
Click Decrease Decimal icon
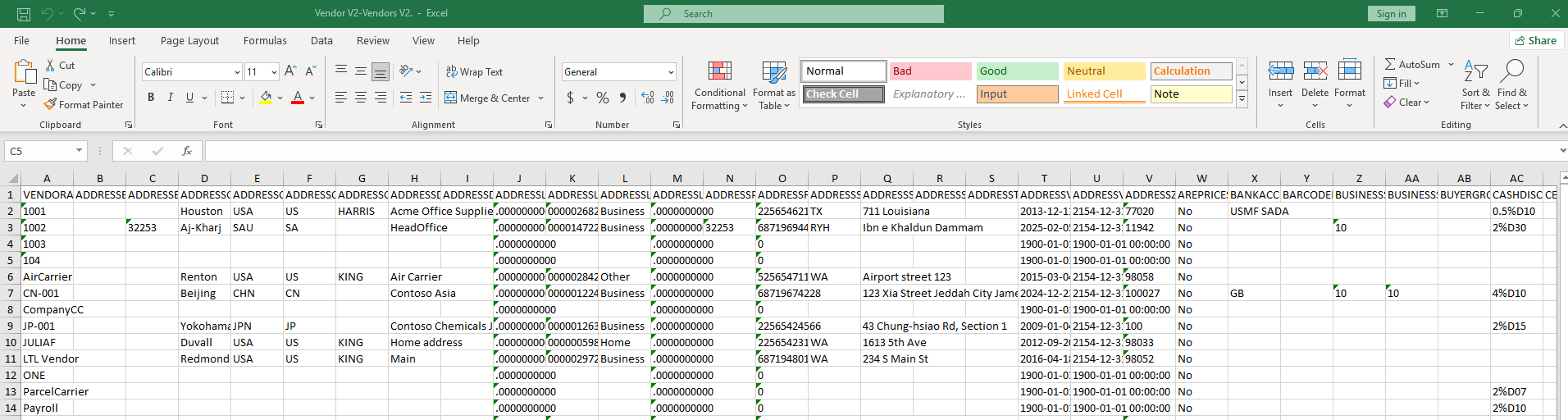pos(668,98)
